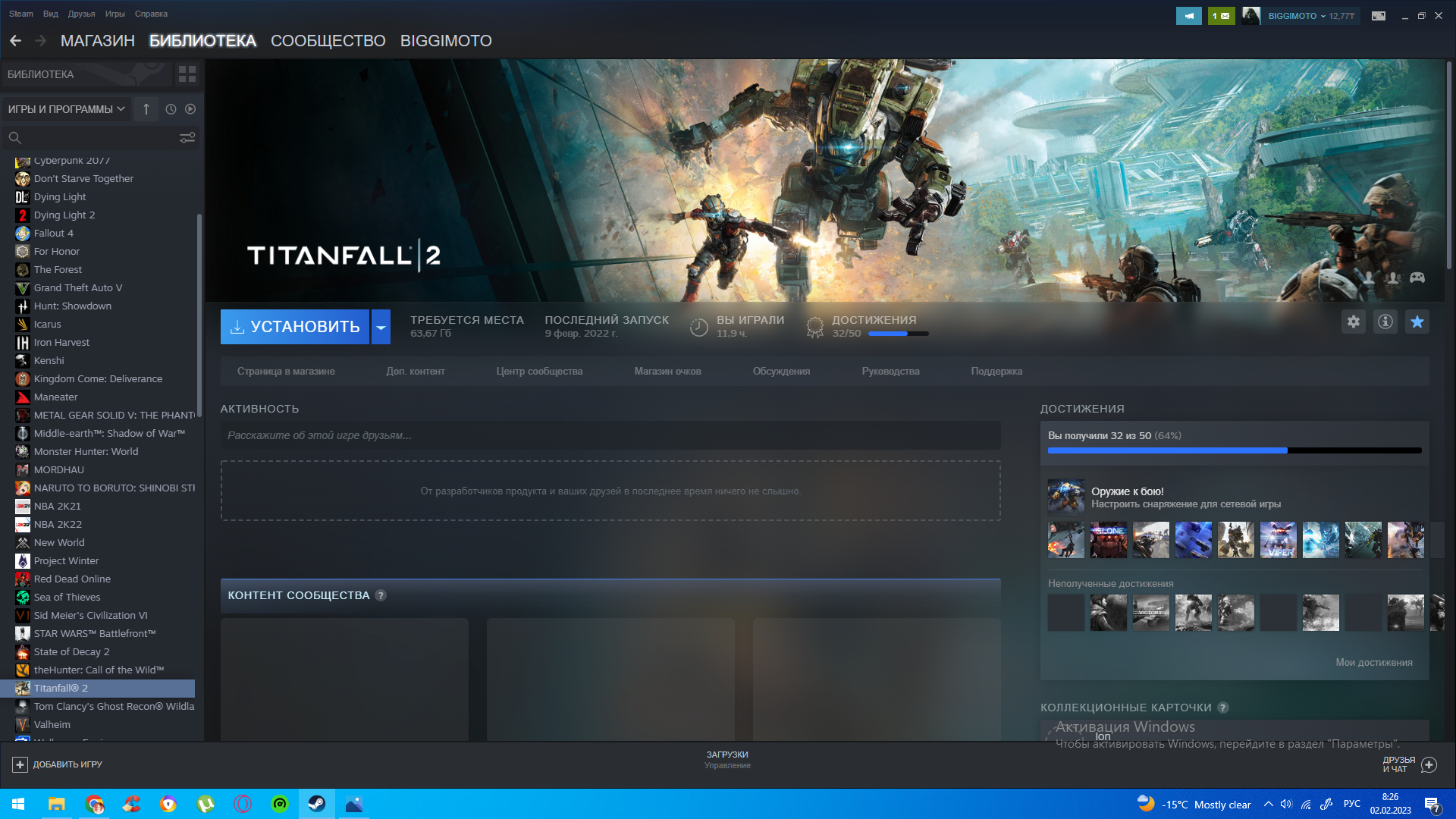This screenshot has height=819, width=1456.
Task: Click the 32/50 achievements progress bar
Action: pos(898,334)
